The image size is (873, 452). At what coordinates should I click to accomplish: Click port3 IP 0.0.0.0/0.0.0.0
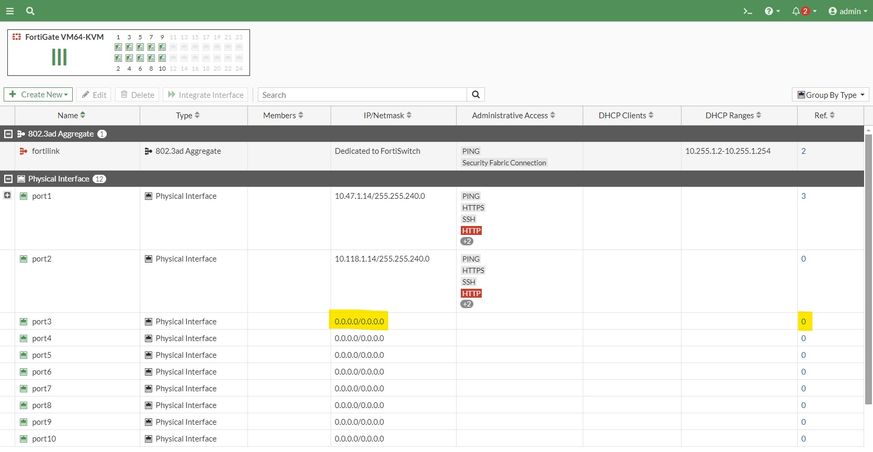coord(359,322)
